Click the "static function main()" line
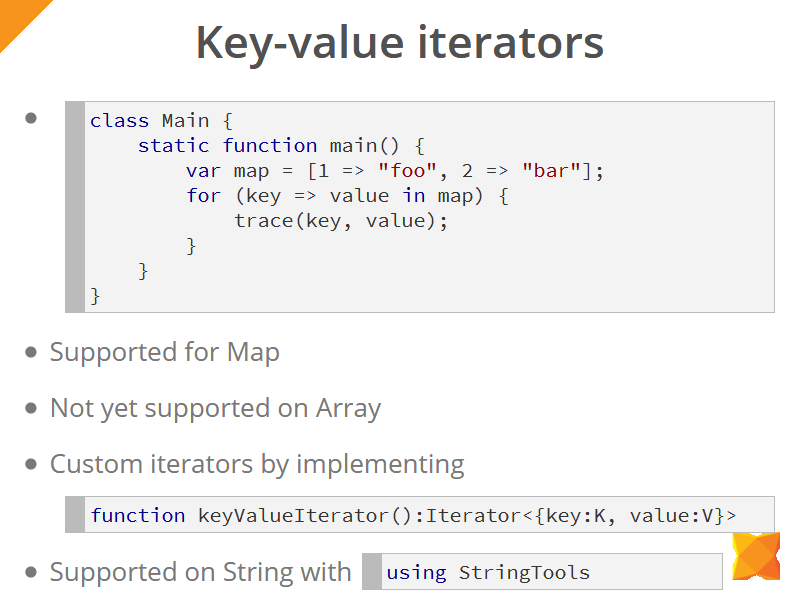Image resolution: width=800 pixels, height=600 pixels. 281,146
